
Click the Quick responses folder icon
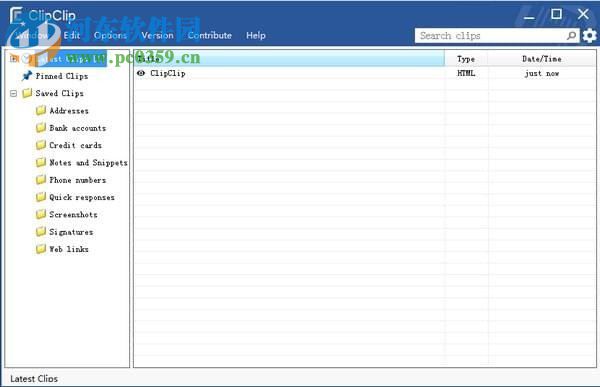tap(41, 197)
